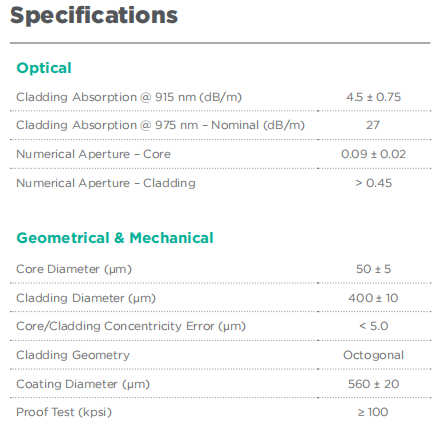
Task: Select the value 27
Action: click(373, 125)
